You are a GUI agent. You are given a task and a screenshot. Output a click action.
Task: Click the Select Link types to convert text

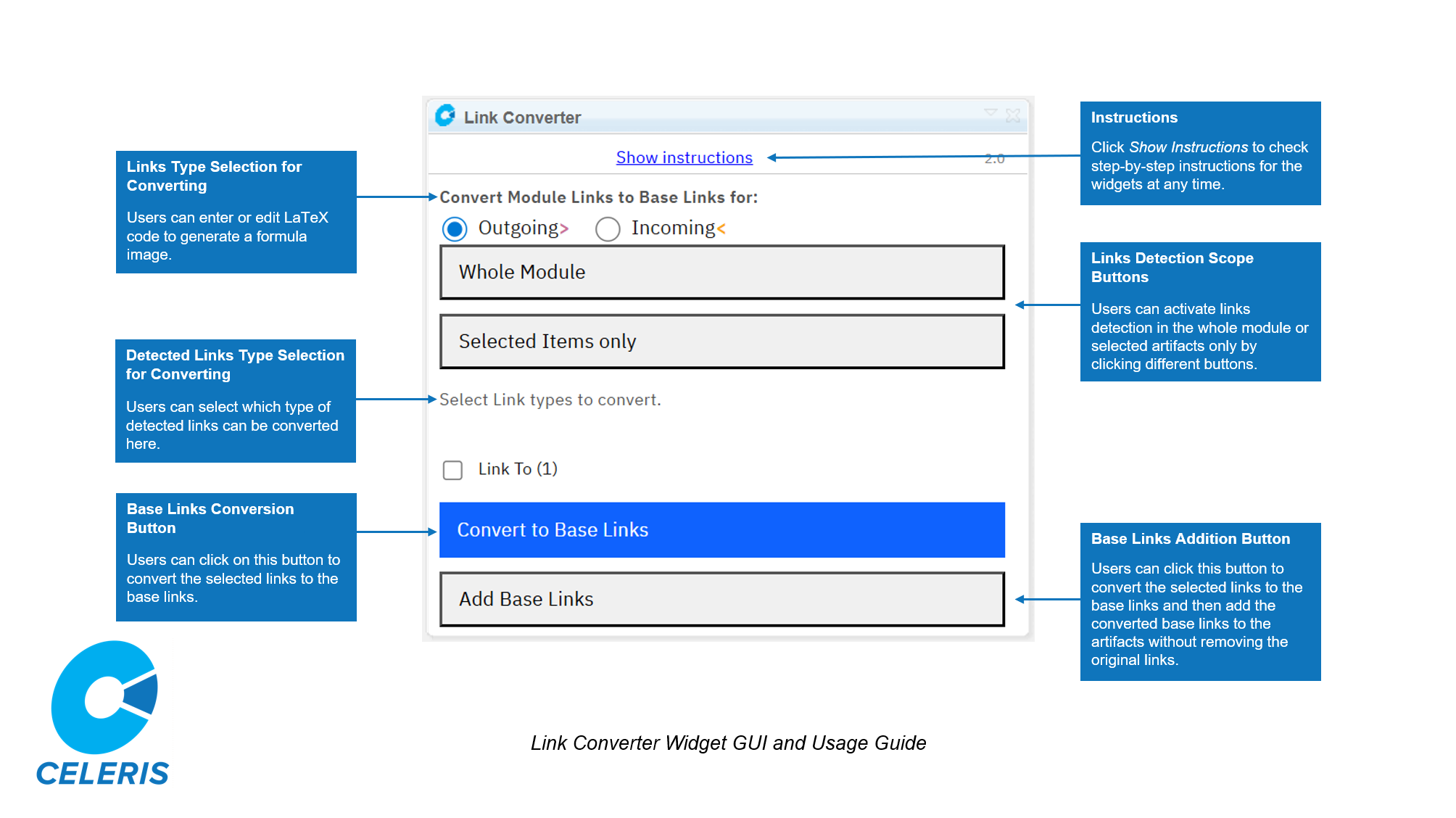pyautogui.click(x=550, y=400)
